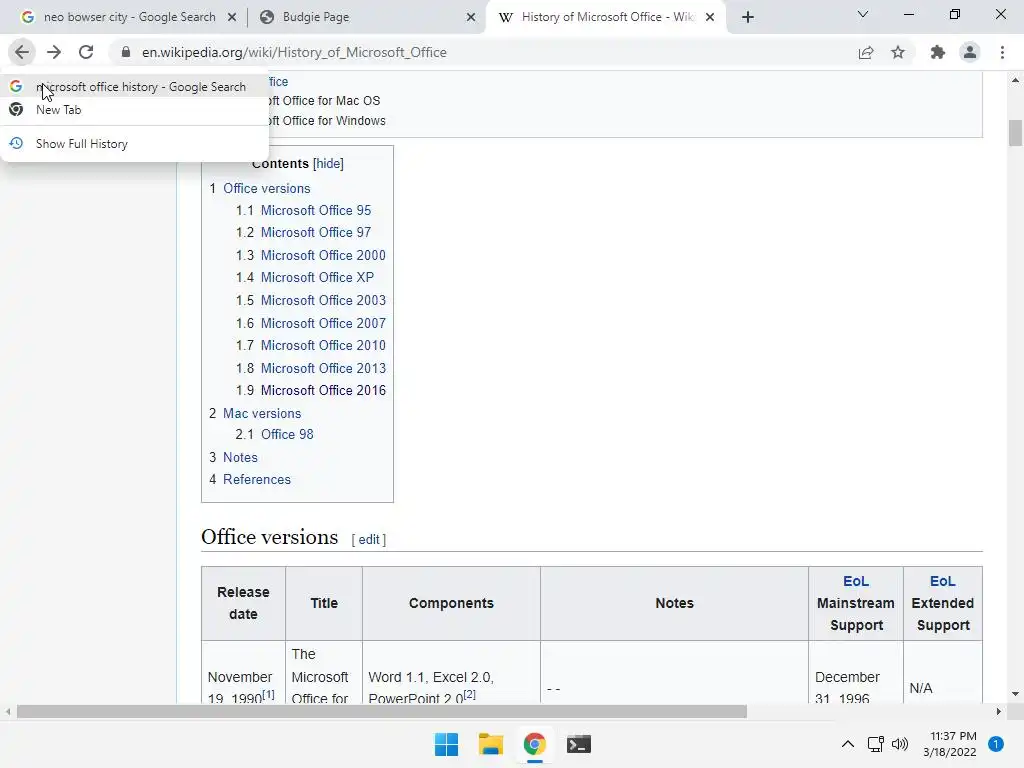Image resolution: width=1024 pixels, height=768 pixels.
Task: Open Microsoft Office 2013 contents entry
Action: (323, 368)
